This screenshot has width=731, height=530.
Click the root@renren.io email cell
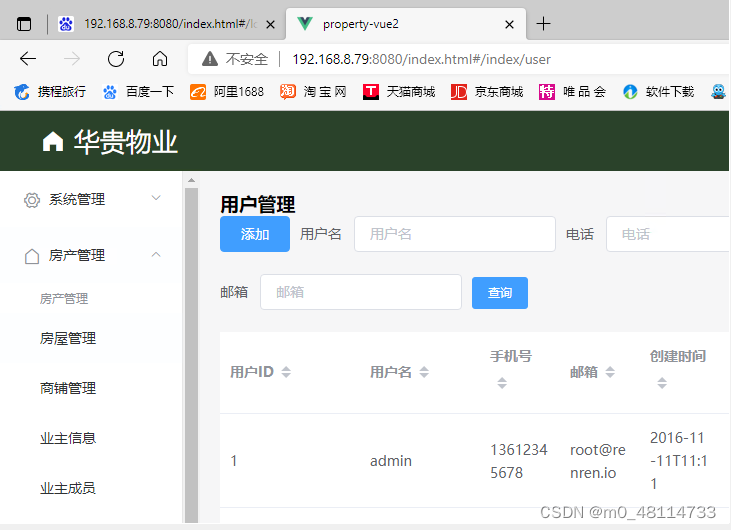pyautogui.click(x=598, y=461)
